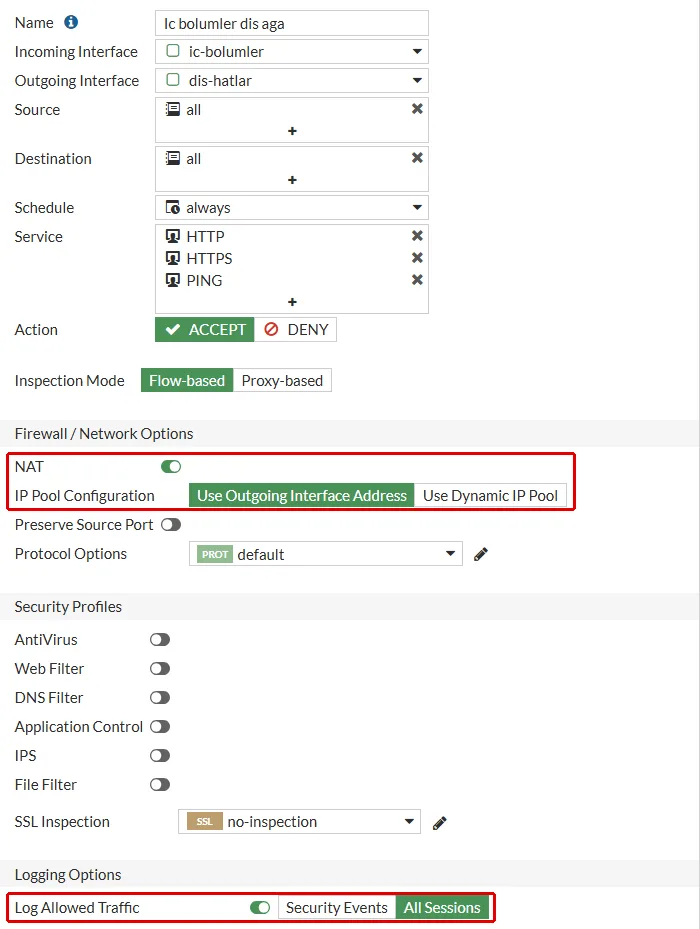Viewport: 700px width, 929px height.
Task: Click the PROT badge in Protocol Options
Action: [215, 555]
